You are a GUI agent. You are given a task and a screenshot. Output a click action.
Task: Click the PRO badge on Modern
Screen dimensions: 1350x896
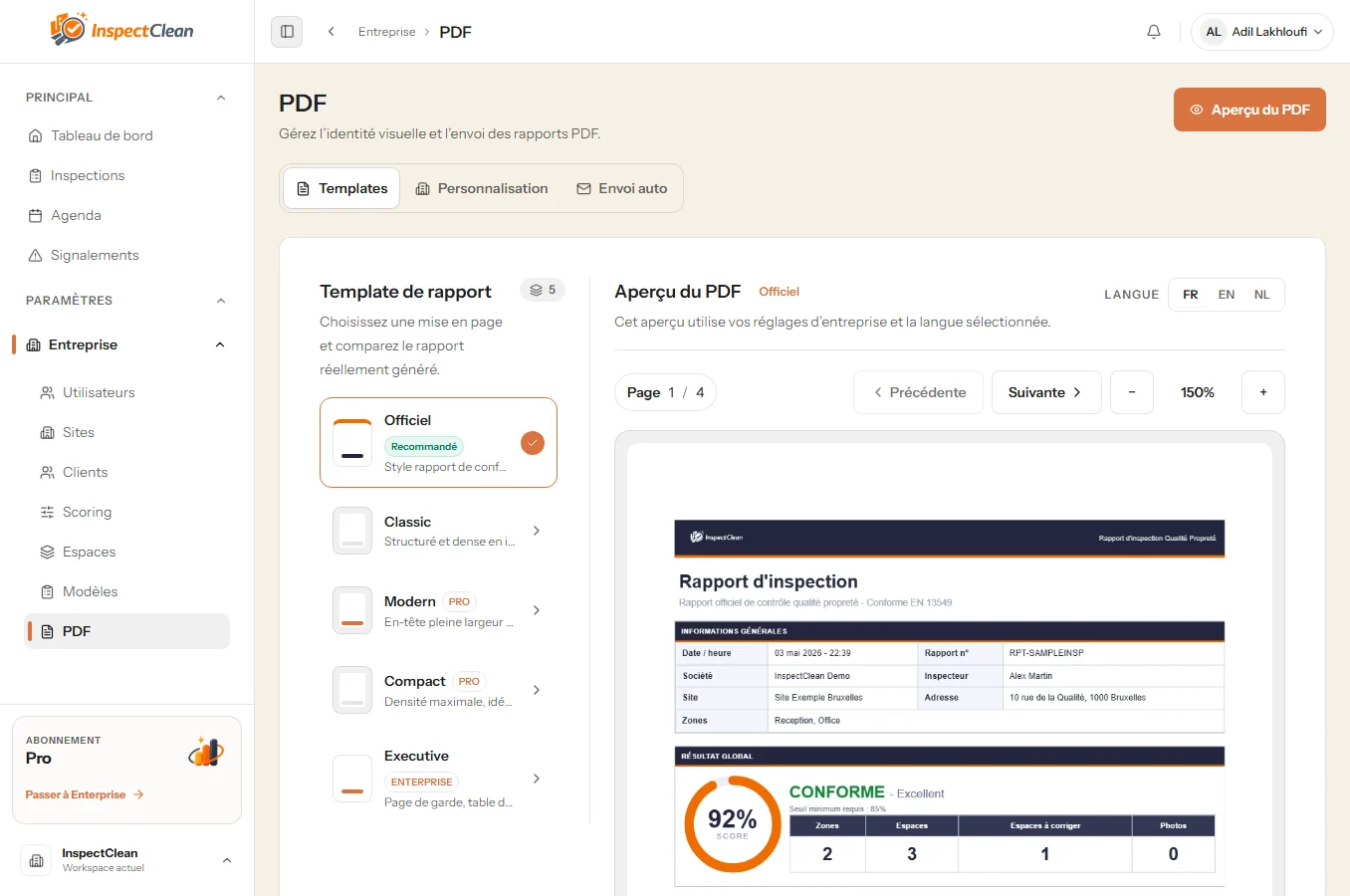pyautogui.click(x=459, y=601)
